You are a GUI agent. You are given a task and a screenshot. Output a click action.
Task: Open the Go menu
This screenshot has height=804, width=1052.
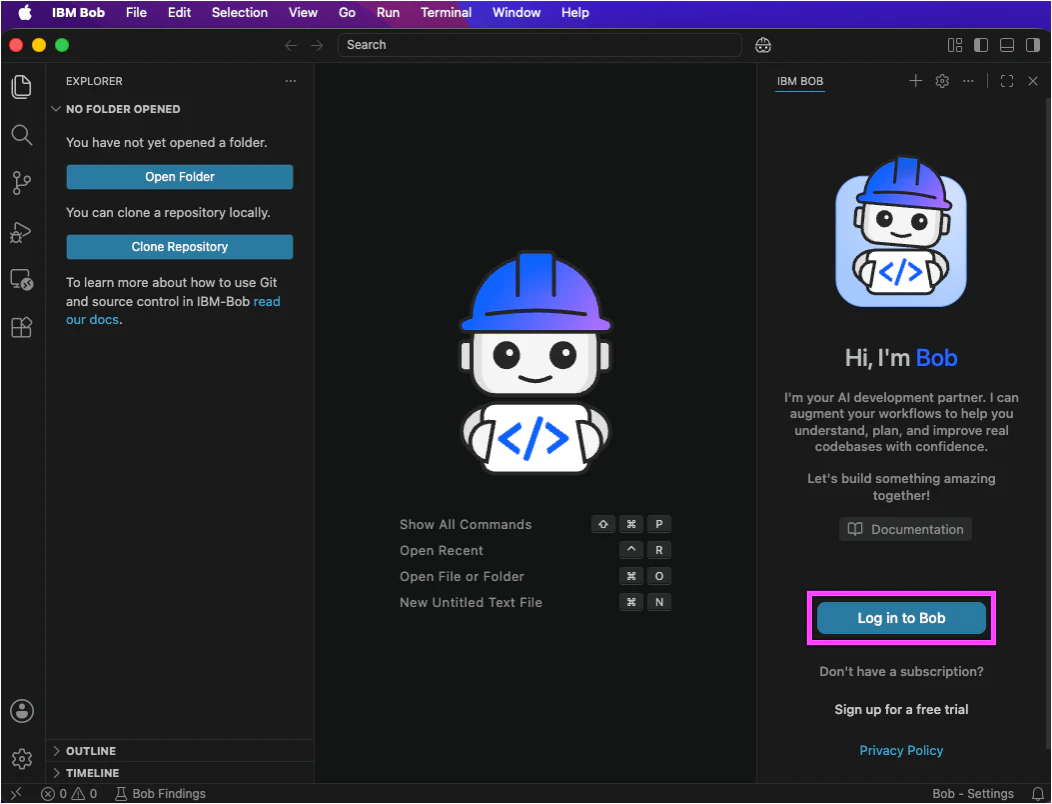pos(347,12)
